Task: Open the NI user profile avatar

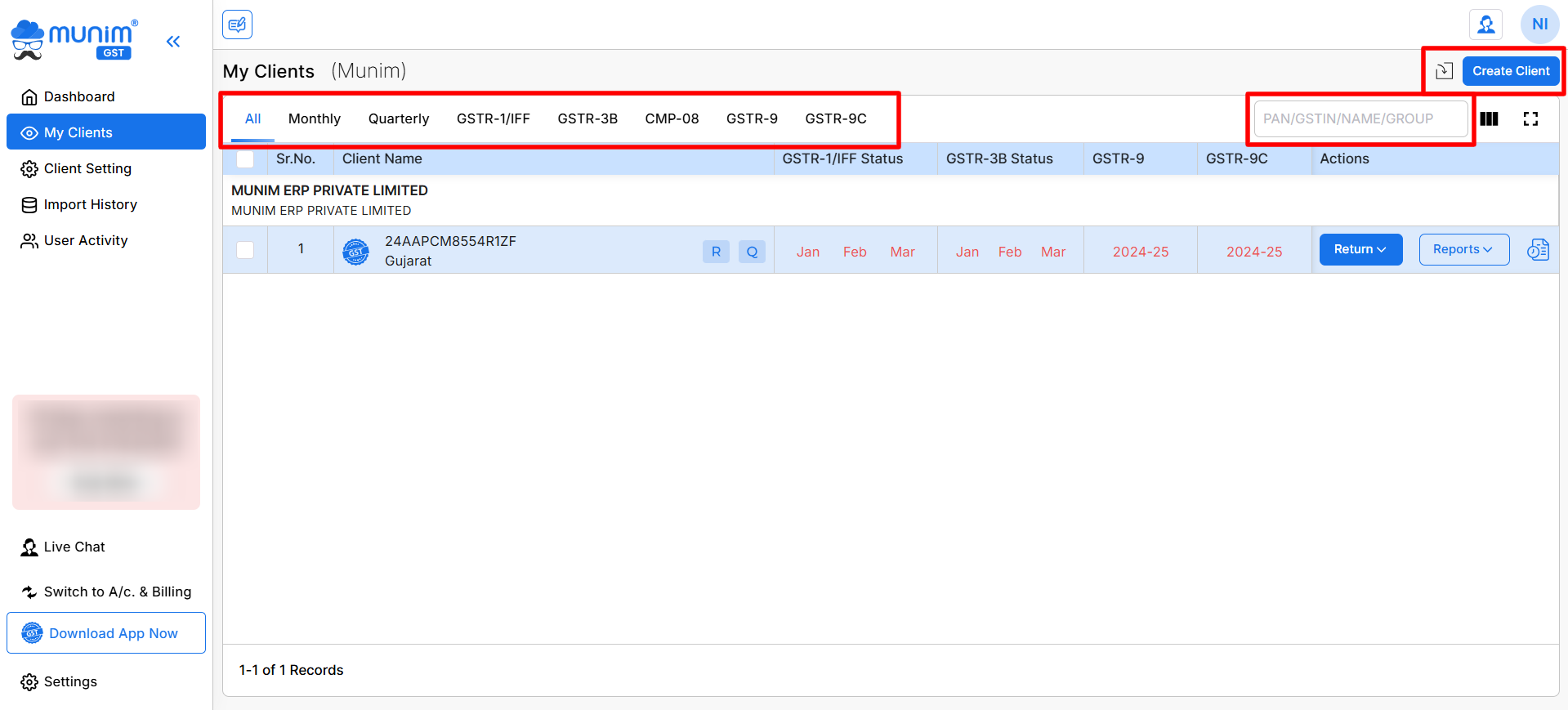Action: pos(1539,25)
